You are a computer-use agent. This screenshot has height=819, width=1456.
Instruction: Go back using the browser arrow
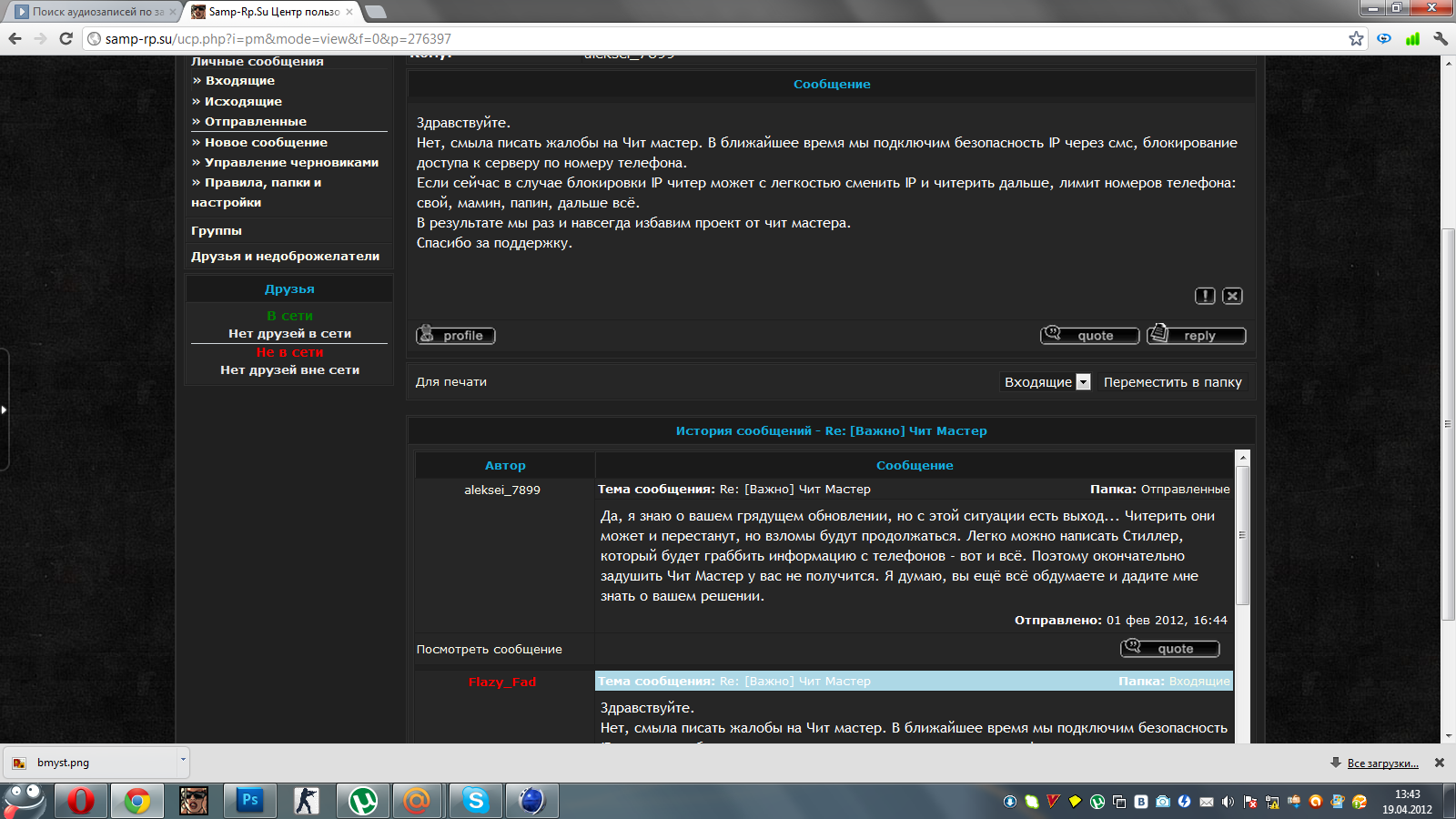tap(15, 38)
